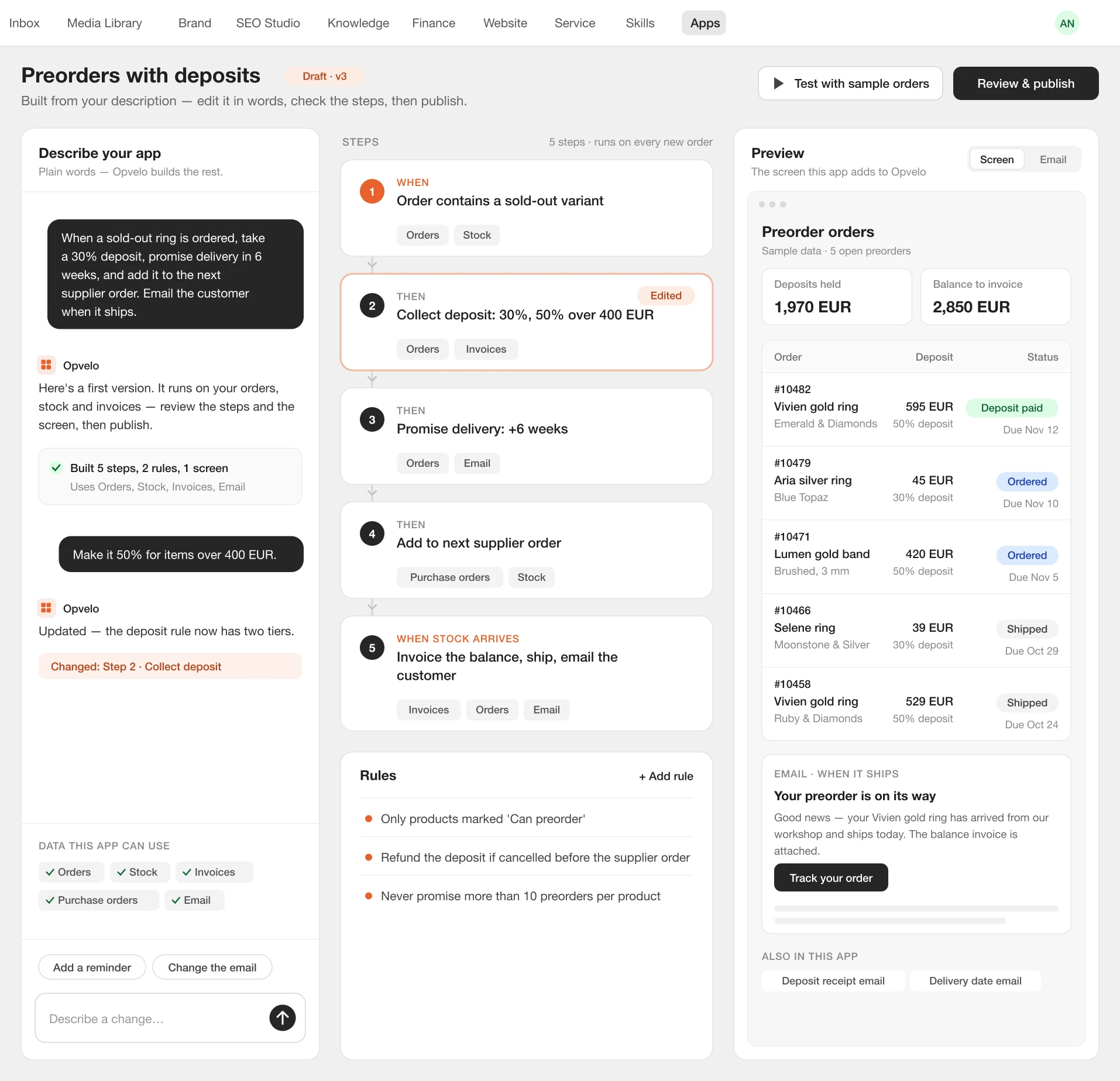Toggle the Purchase orders data chip
The height and width of the screenshot is (1081, 1120).
point(98,900)
